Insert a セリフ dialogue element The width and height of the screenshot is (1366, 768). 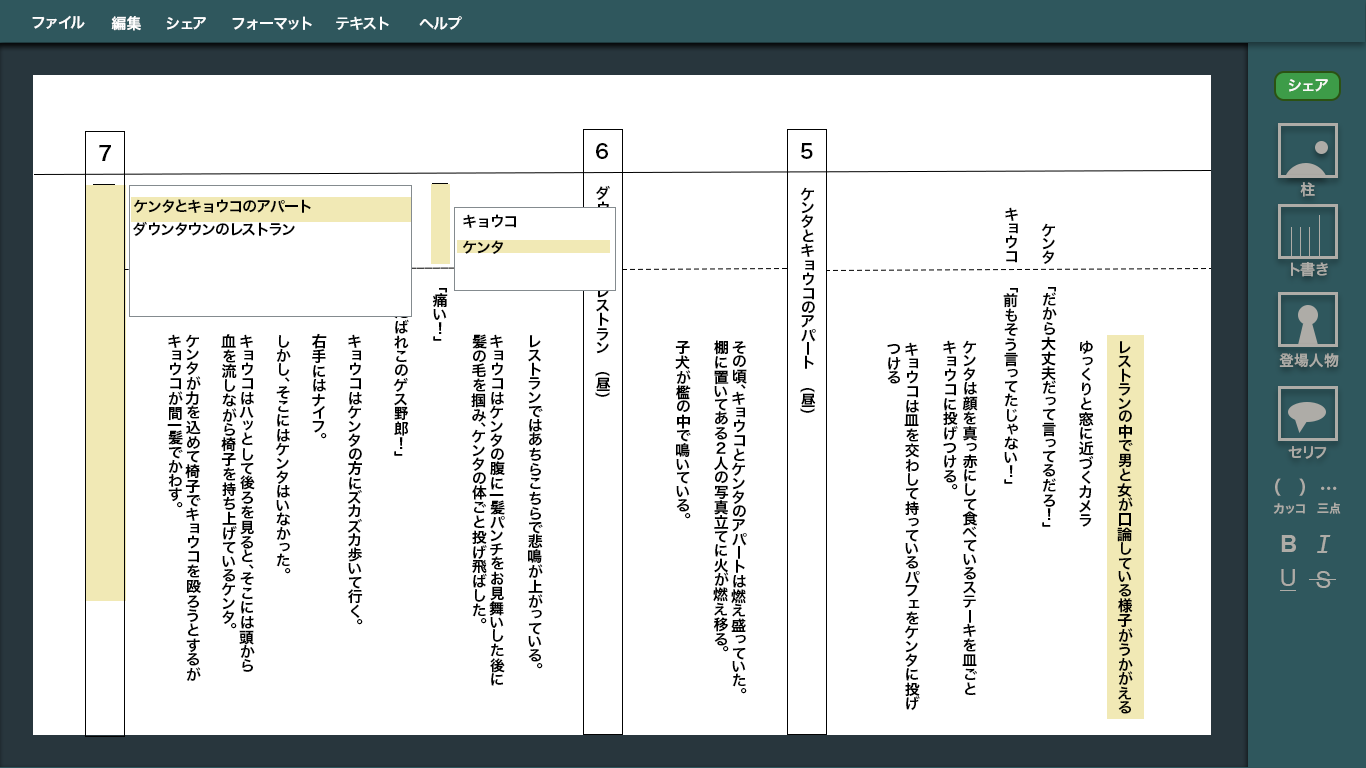tap(1307, 414)
